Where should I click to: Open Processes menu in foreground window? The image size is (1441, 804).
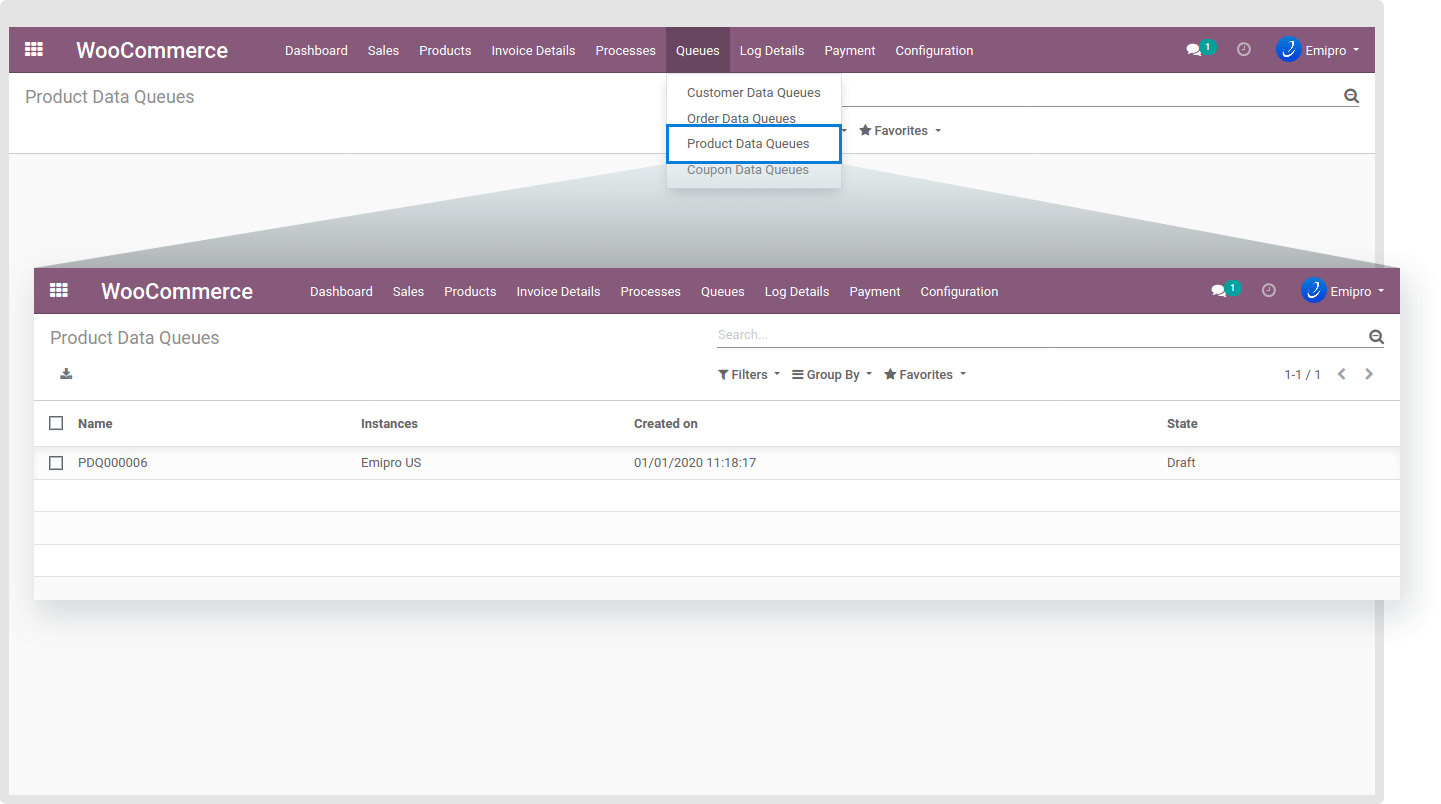click(650, 292)
